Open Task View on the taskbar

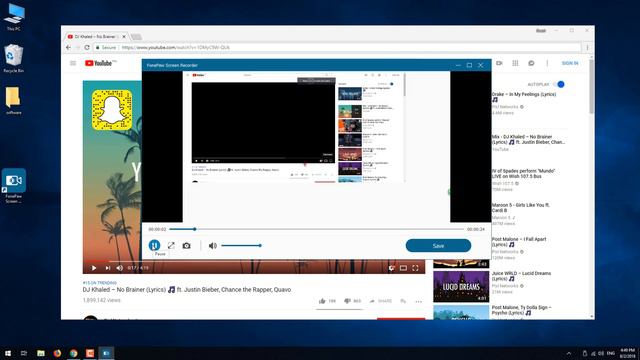pos(24,353)
